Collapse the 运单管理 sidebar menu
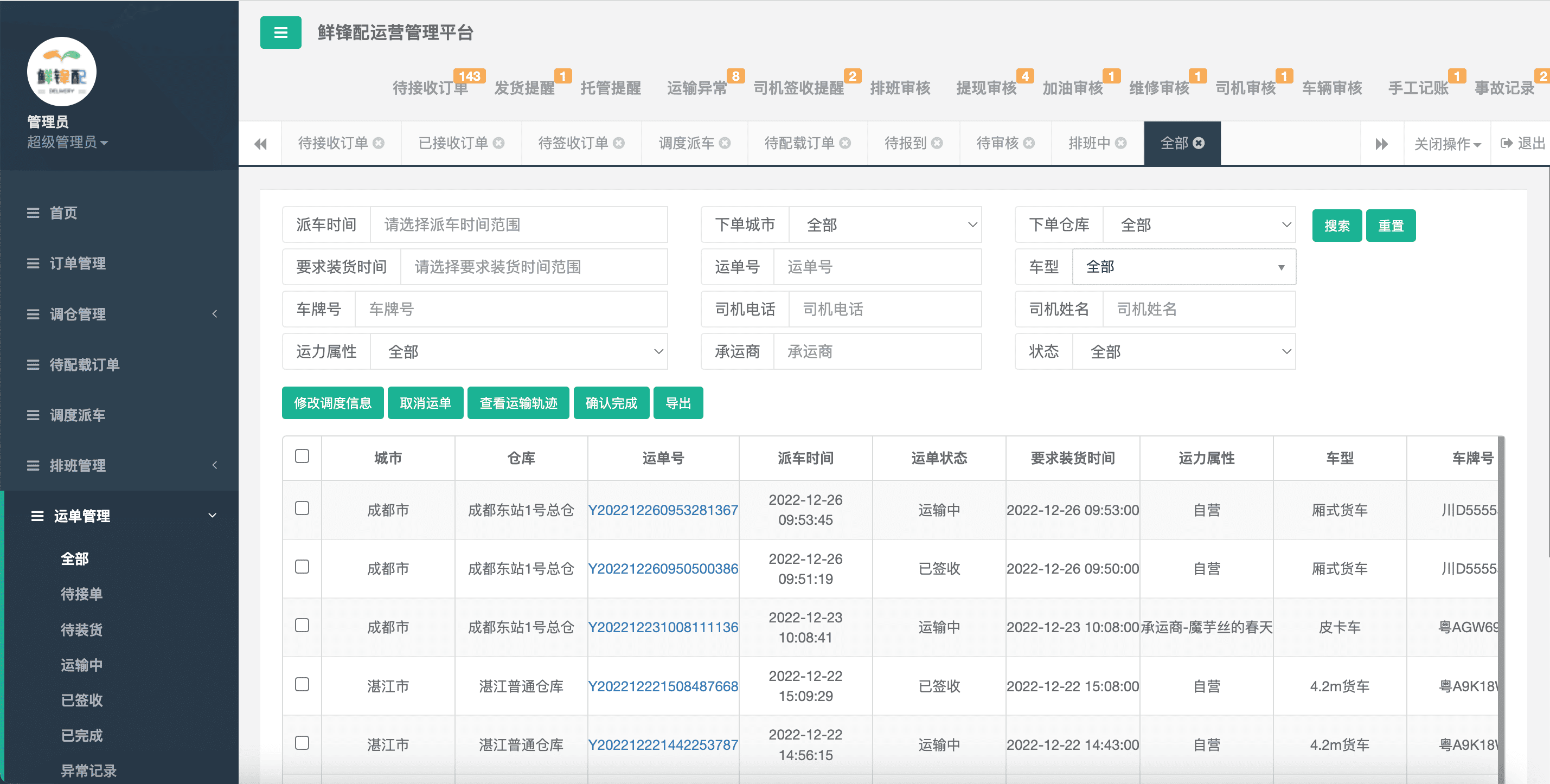 119,516
